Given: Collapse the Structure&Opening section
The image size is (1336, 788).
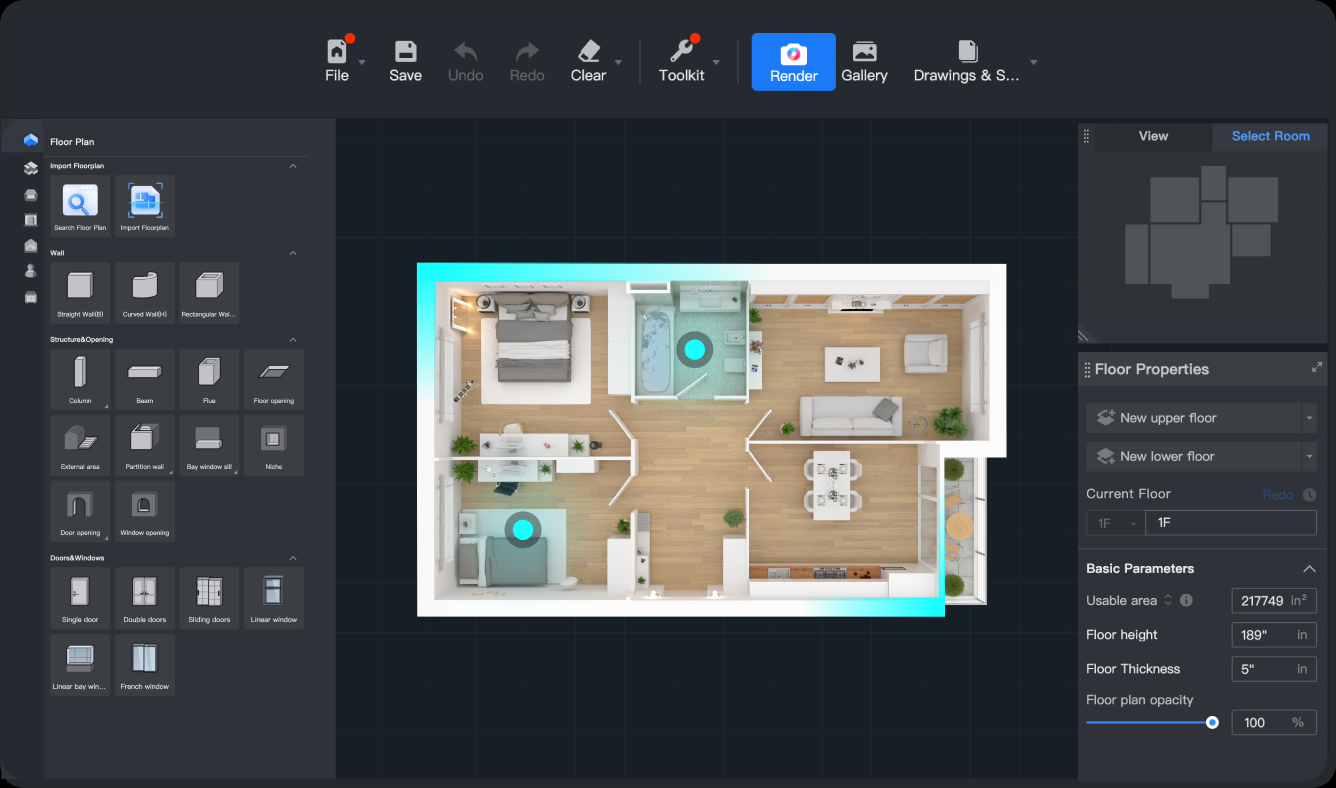Looking at the screenshot, I should tap(292, 339).
